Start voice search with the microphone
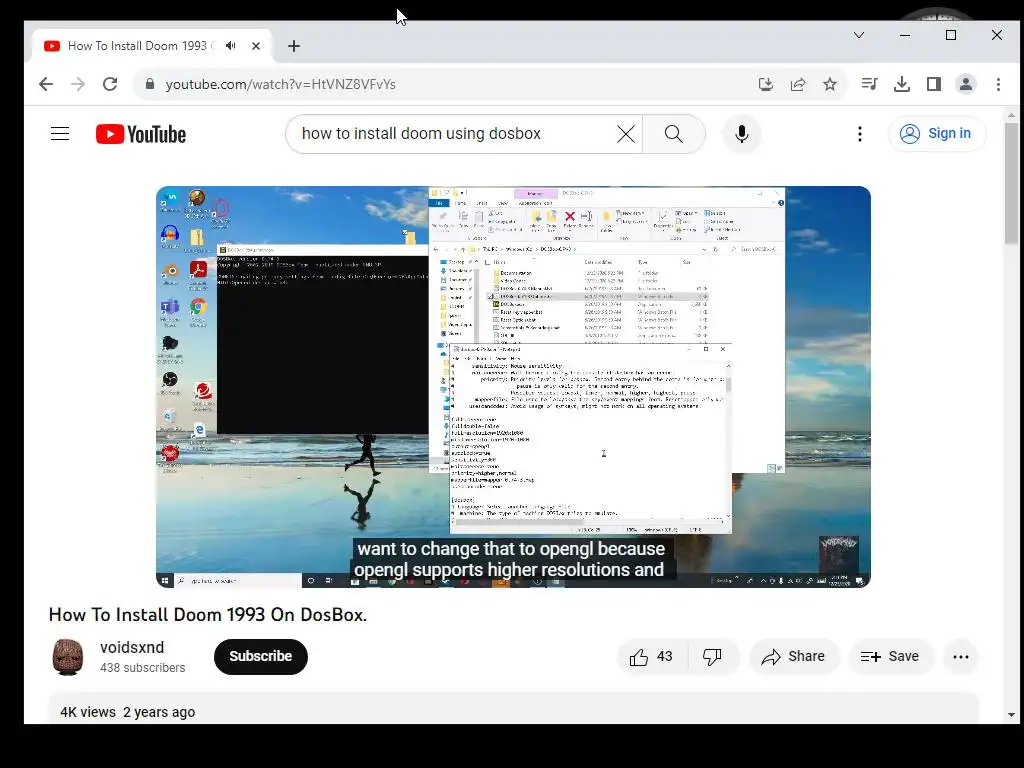Image resolution: width=1024 pixels, height=768 pixels. point(741,134)
